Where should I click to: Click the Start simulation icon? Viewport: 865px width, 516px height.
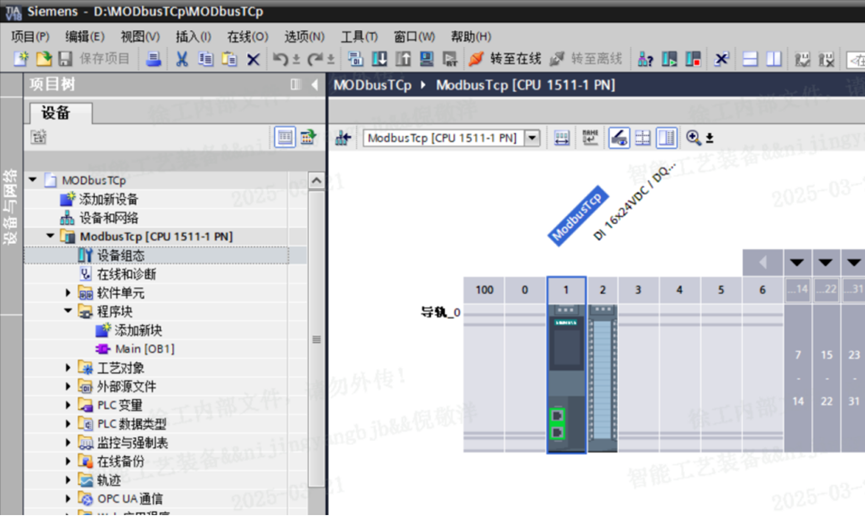[426, 58]
